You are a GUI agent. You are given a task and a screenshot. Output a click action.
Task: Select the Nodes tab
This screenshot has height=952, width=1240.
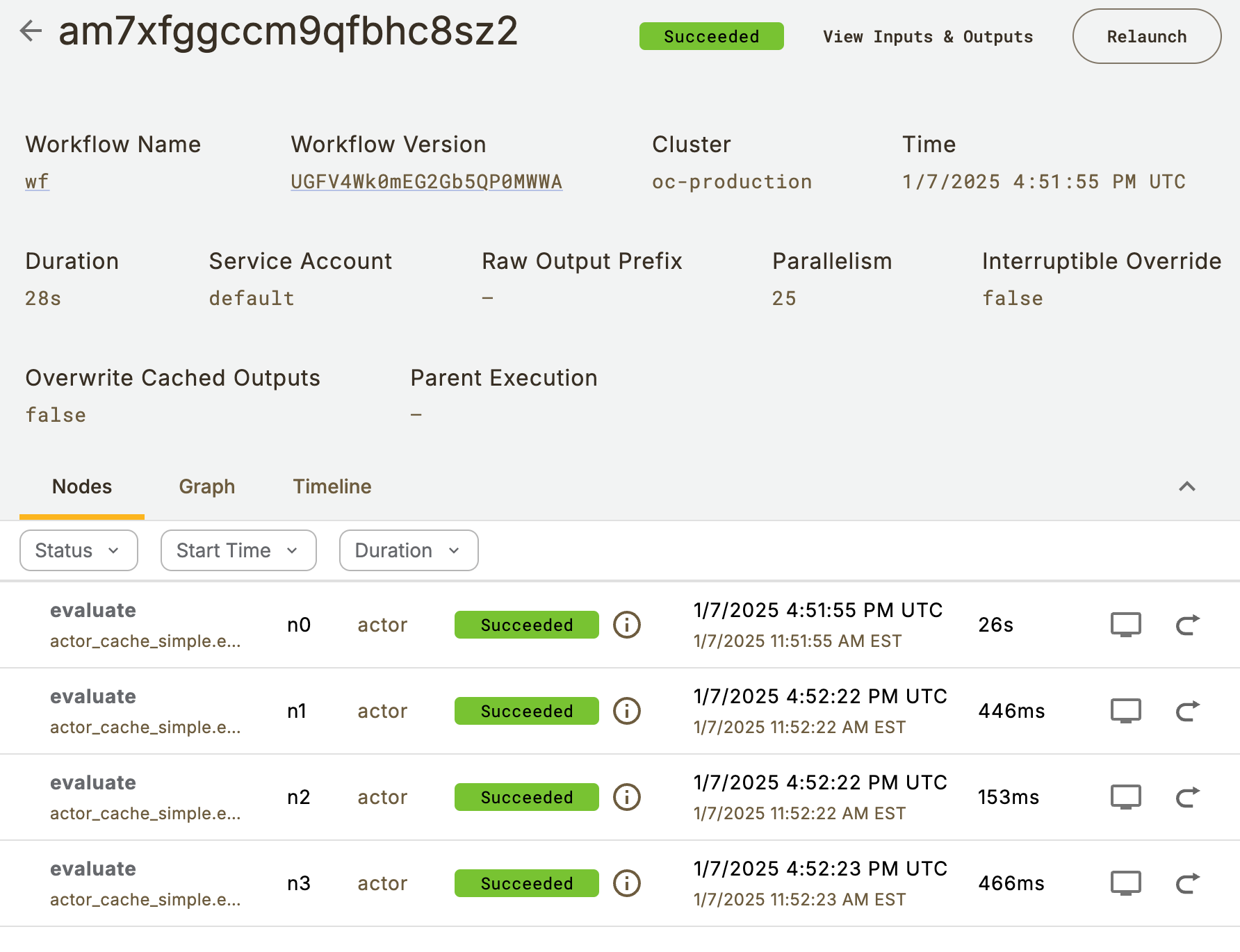click(82, 486)
